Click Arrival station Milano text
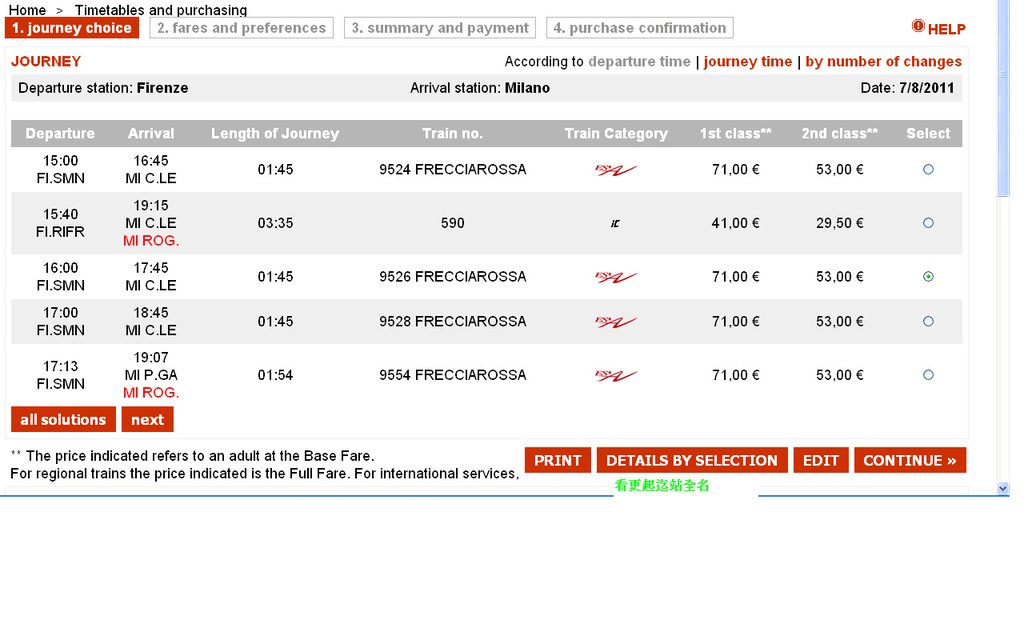The image size is (1024, 640). [x=480, y=88]
